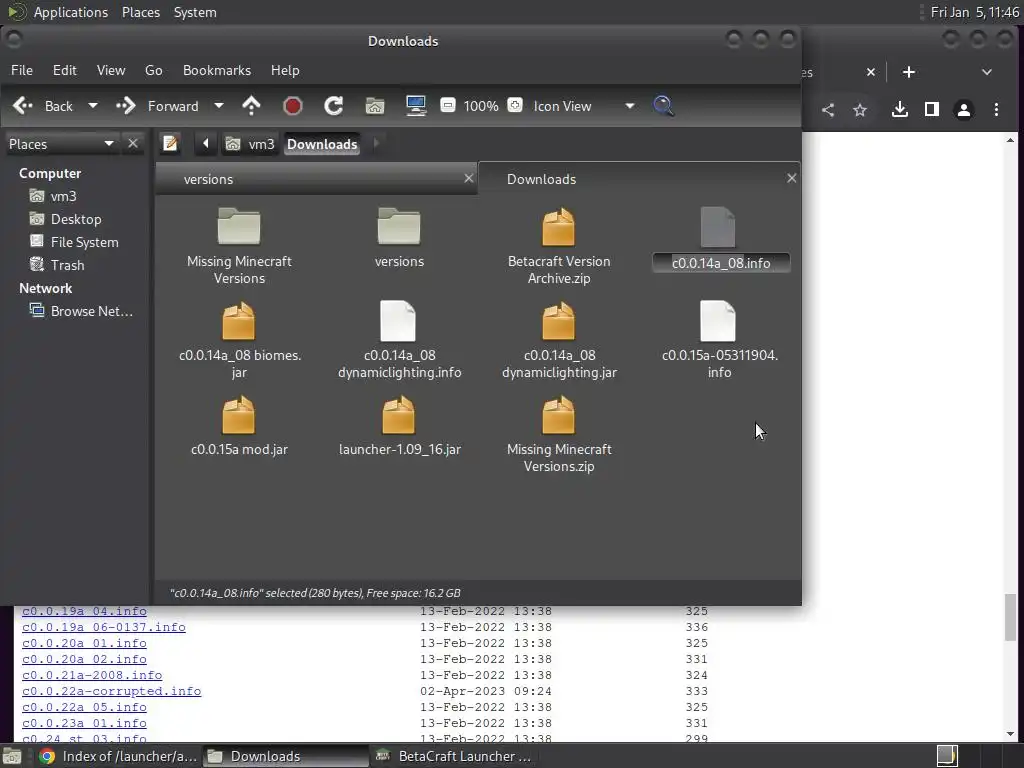Click Downloads path bar button
The image size is (1024, 768).
pos(322,144)
